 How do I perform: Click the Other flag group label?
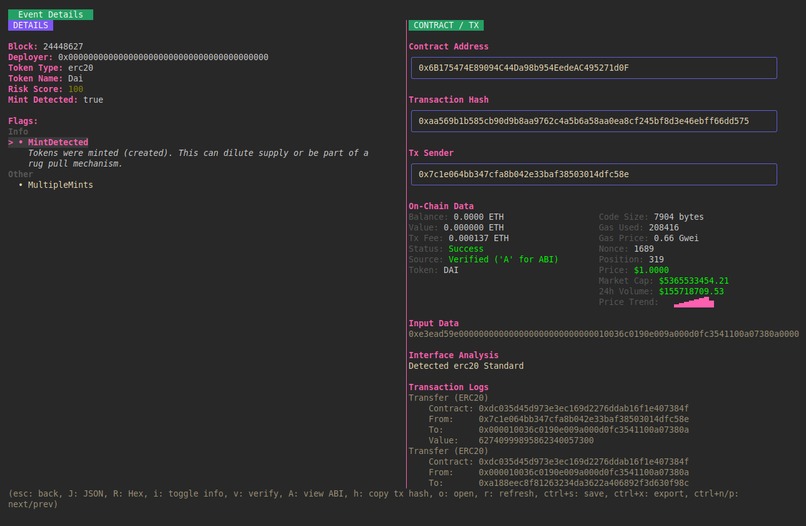click(x=21, y=174)
